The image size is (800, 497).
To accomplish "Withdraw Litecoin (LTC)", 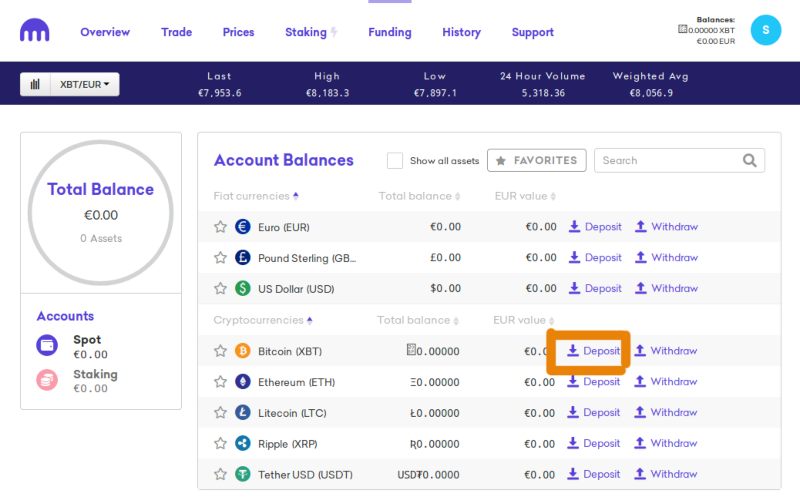I will [x=665, y=412].
